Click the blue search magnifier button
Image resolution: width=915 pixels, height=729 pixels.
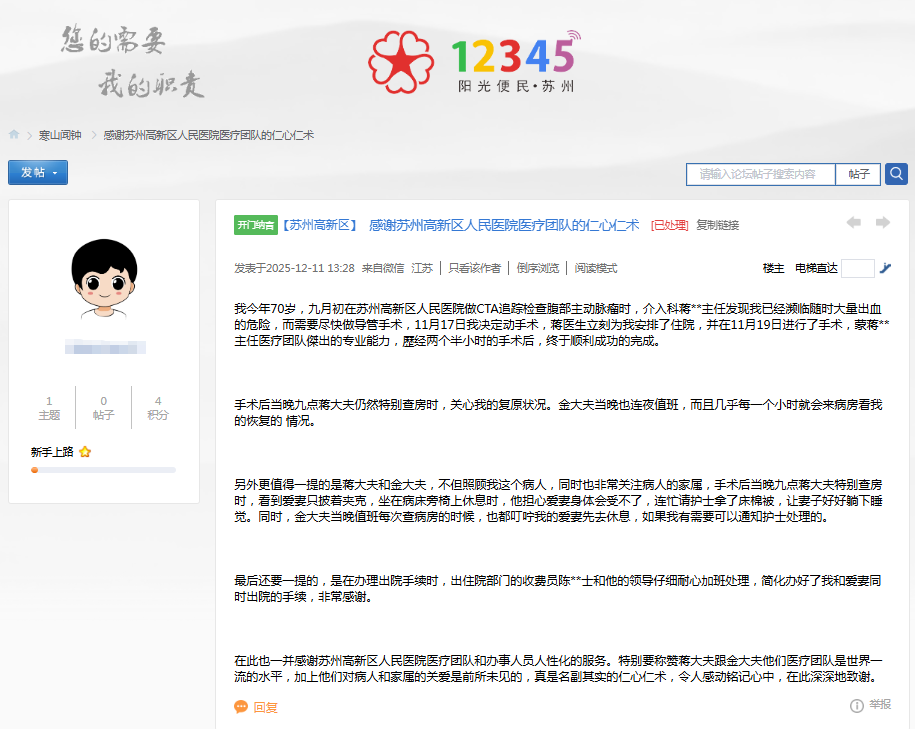click(x=896, y=173)
